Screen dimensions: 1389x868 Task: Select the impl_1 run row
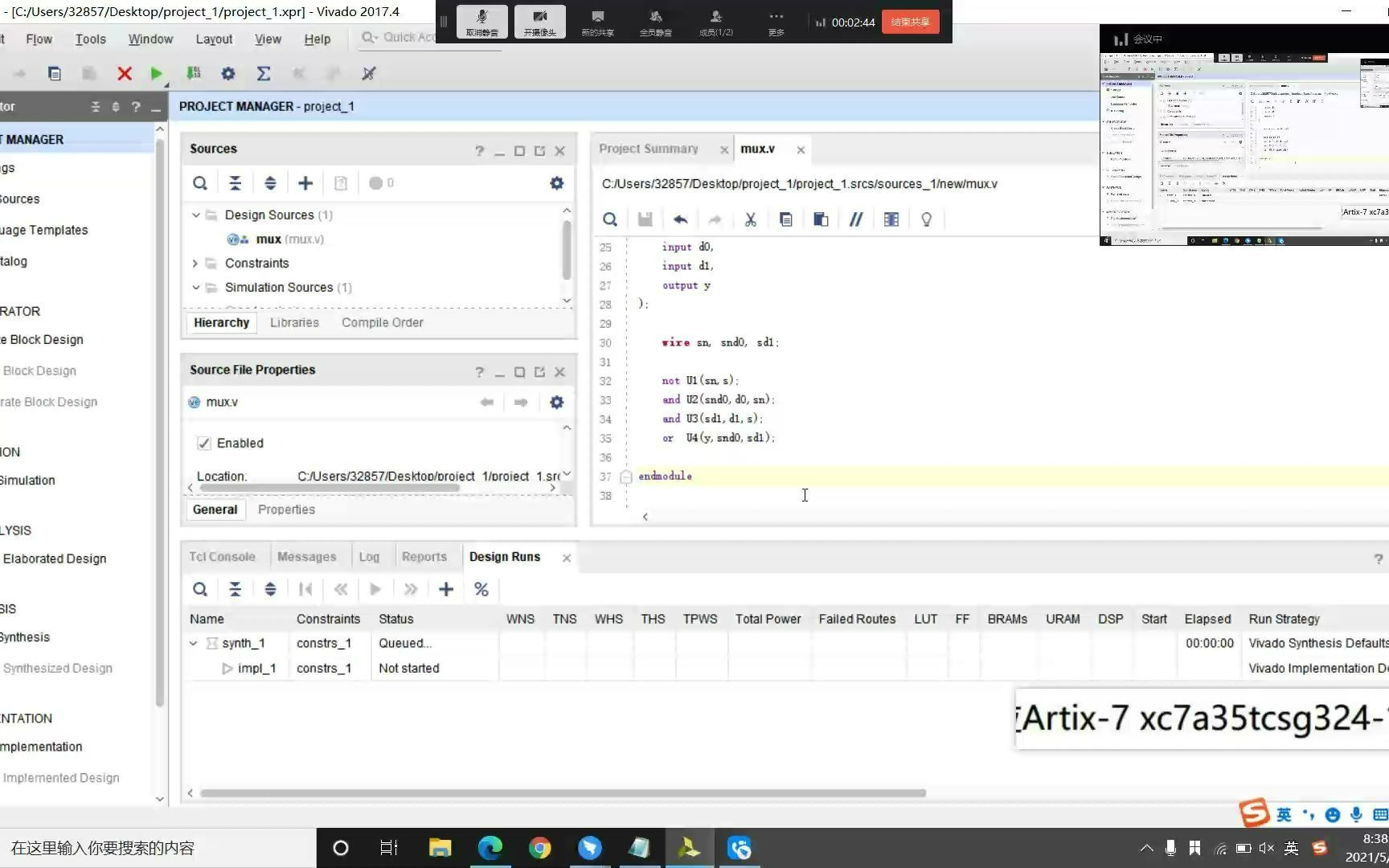(x=256, y=668)
